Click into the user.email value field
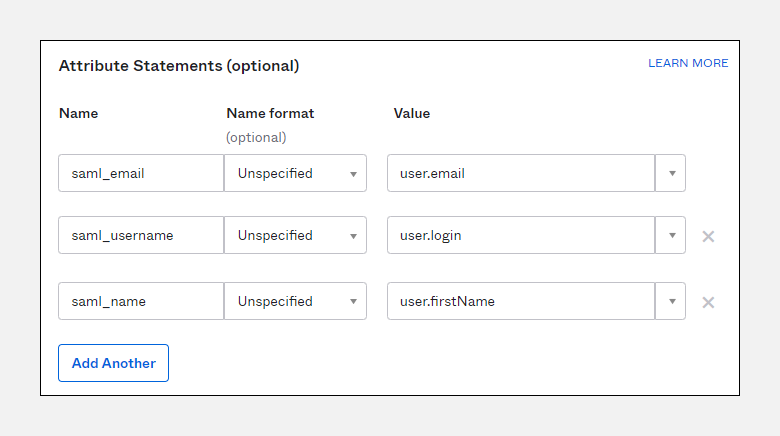The image size is (780, 436). (x=520, y=173)
